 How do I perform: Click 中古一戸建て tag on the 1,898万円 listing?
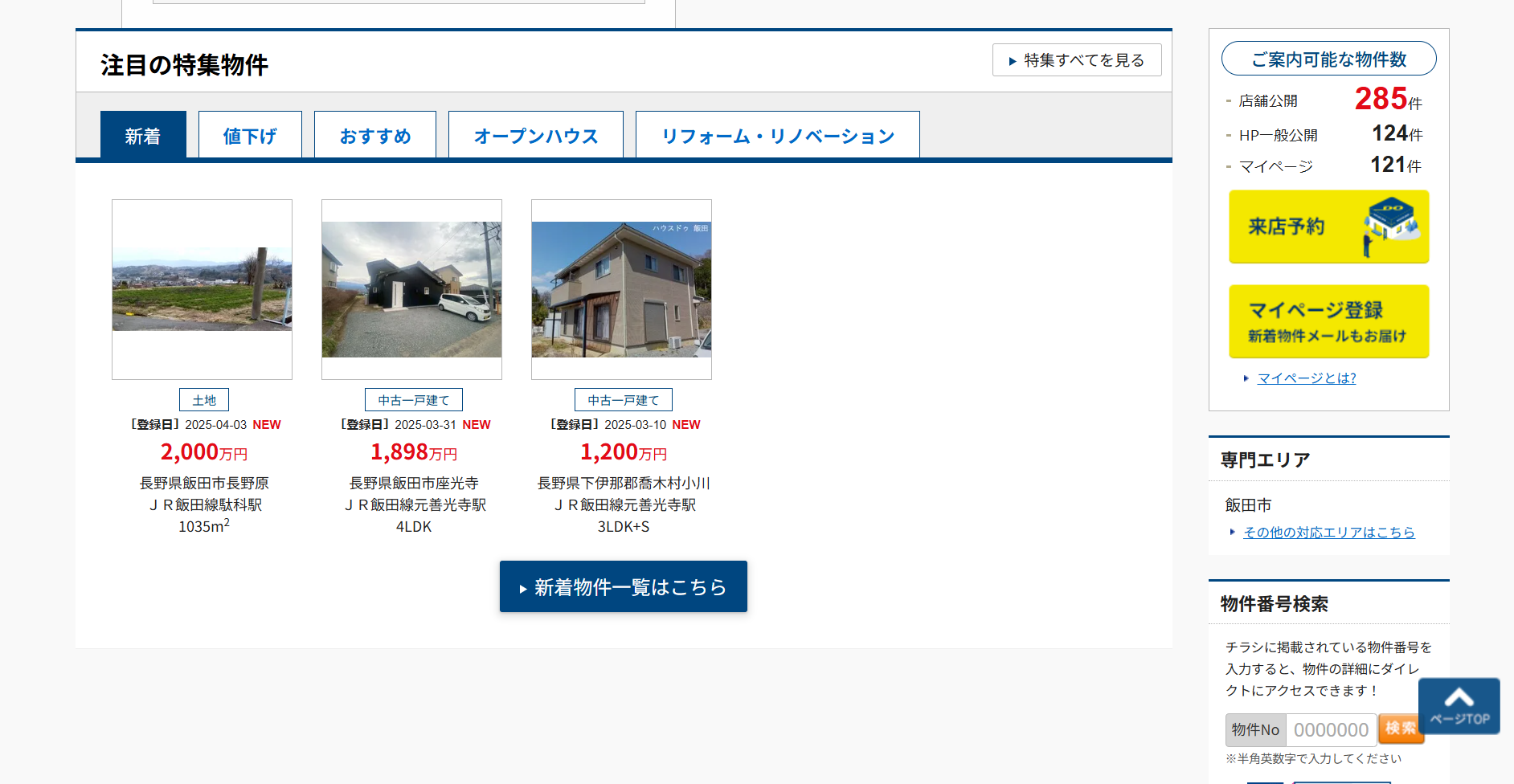(414, 400)
